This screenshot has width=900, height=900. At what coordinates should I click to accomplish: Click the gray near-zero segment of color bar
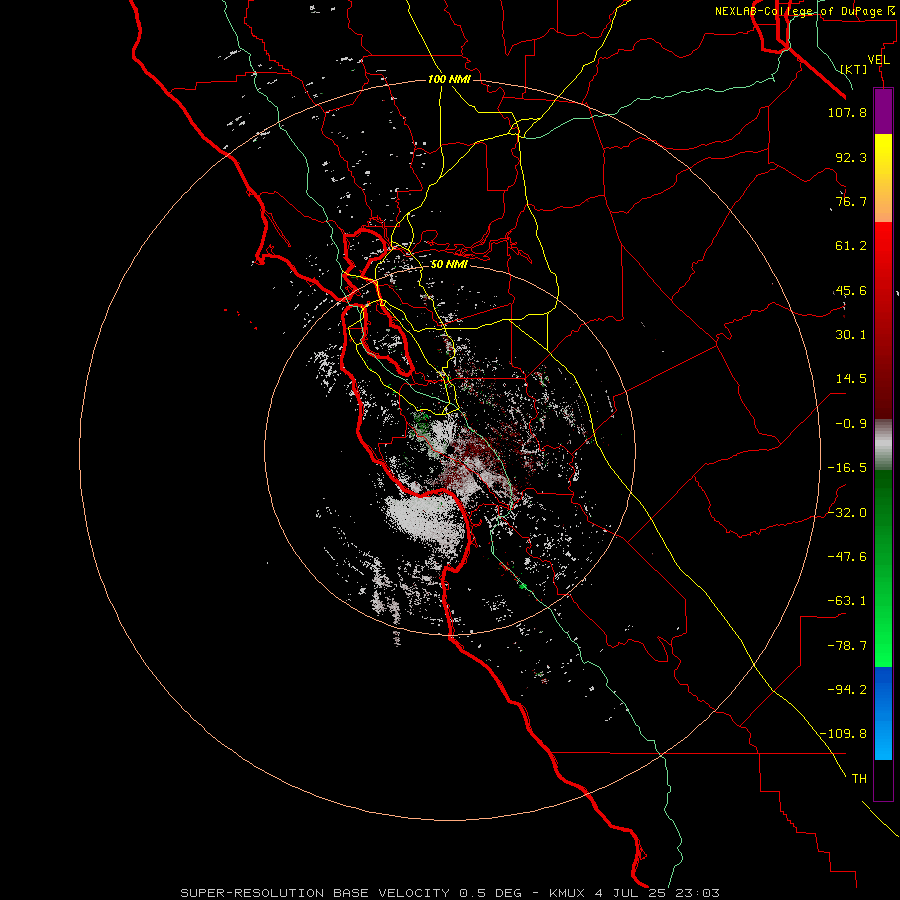click(x=883, y=445)
